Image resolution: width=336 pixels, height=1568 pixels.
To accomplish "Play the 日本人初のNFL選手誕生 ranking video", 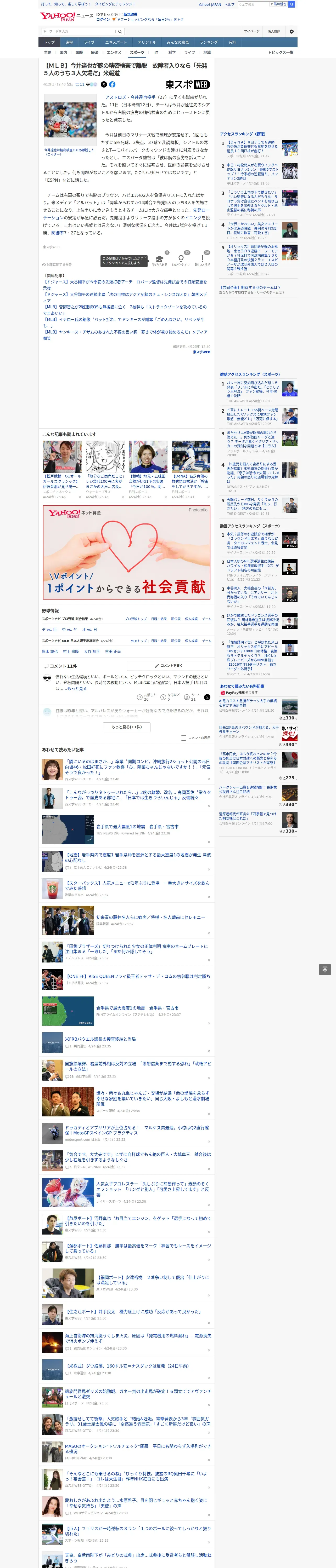I will [290, 567].
